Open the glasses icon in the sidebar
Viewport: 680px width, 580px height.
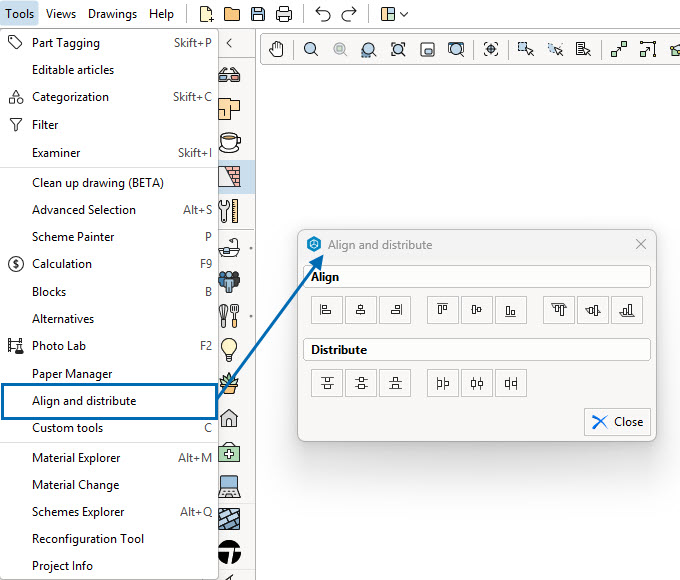tap(229, 75)
